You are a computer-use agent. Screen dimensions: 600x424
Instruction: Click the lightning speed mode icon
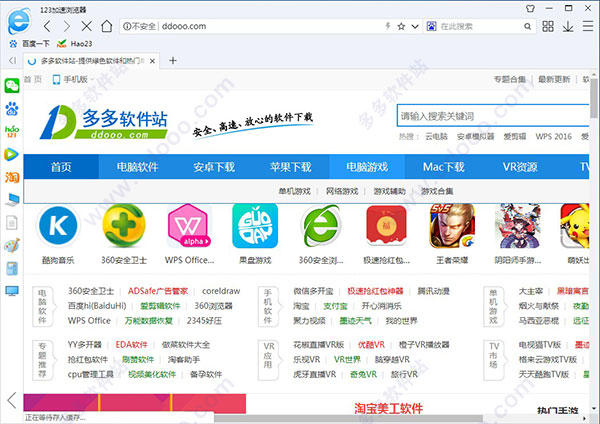(x=388, y=26)
